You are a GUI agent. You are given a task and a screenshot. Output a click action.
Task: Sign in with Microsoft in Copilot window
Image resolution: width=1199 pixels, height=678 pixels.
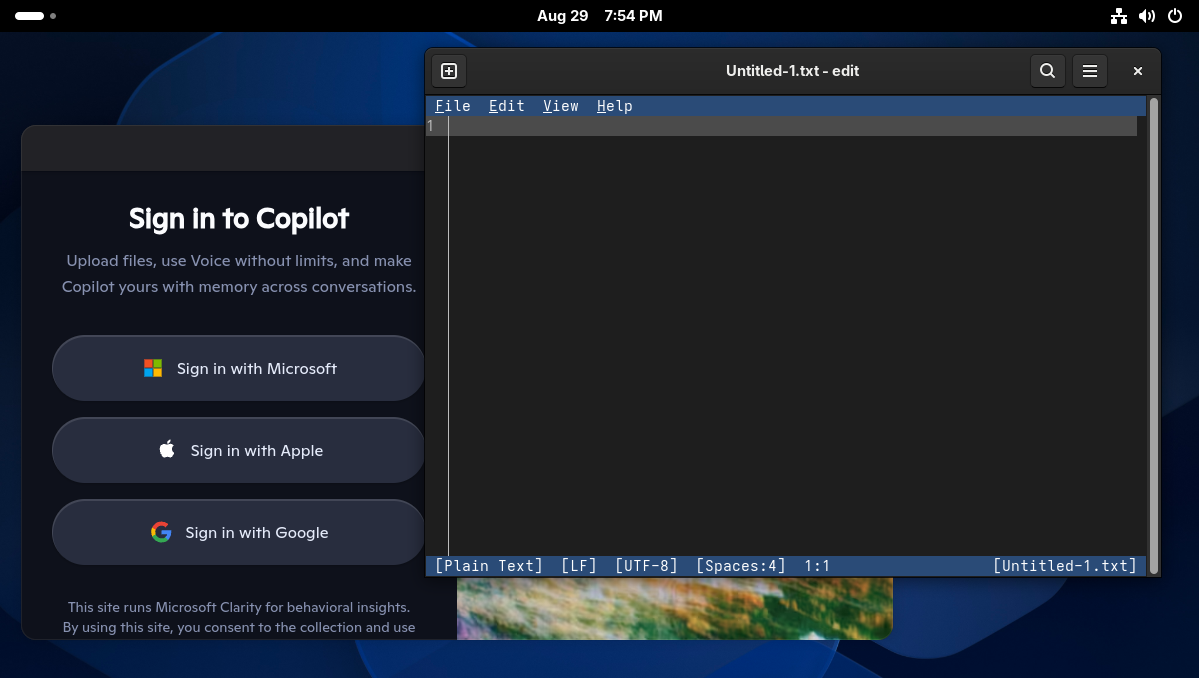pyautogui.click(x=238, y=368)
